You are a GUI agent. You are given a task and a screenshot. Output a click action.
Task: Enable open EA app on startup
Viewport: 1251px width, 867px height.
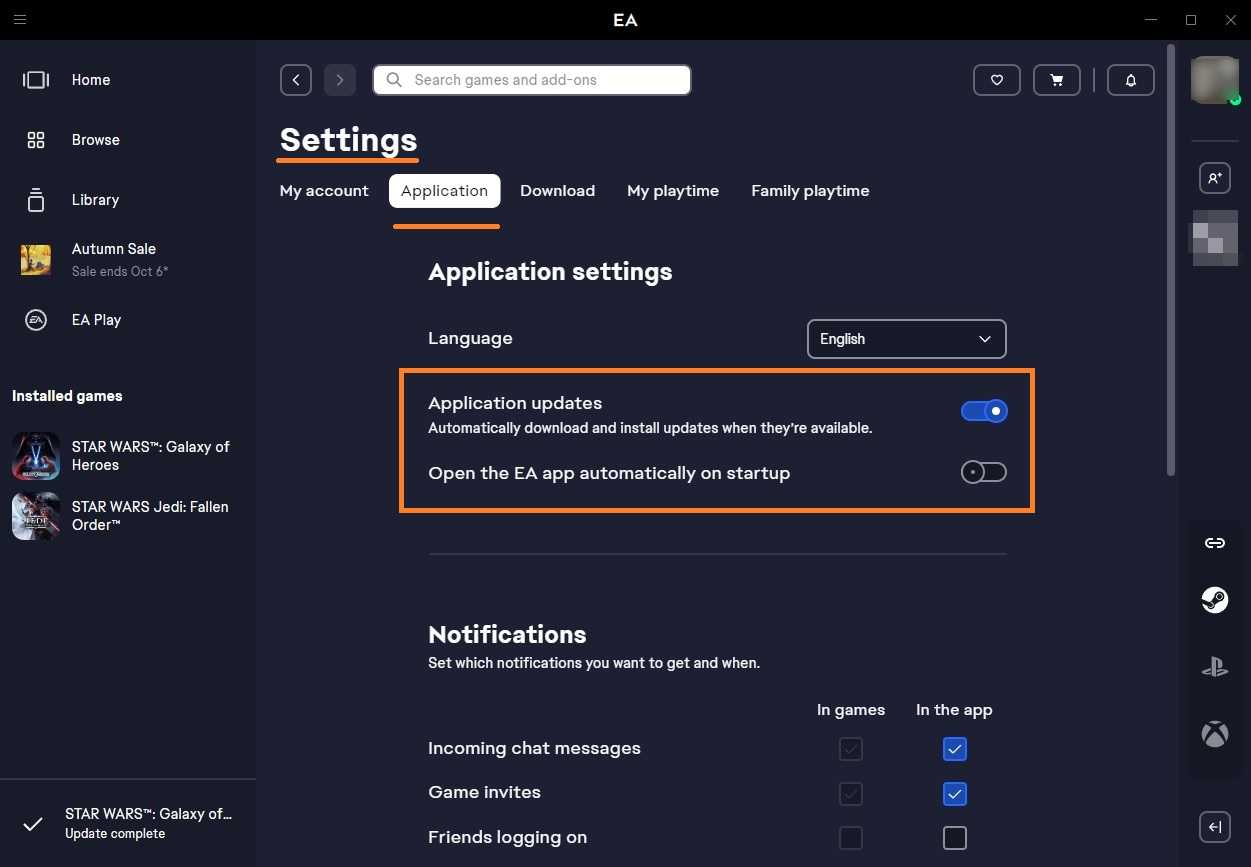coord(984,472)
